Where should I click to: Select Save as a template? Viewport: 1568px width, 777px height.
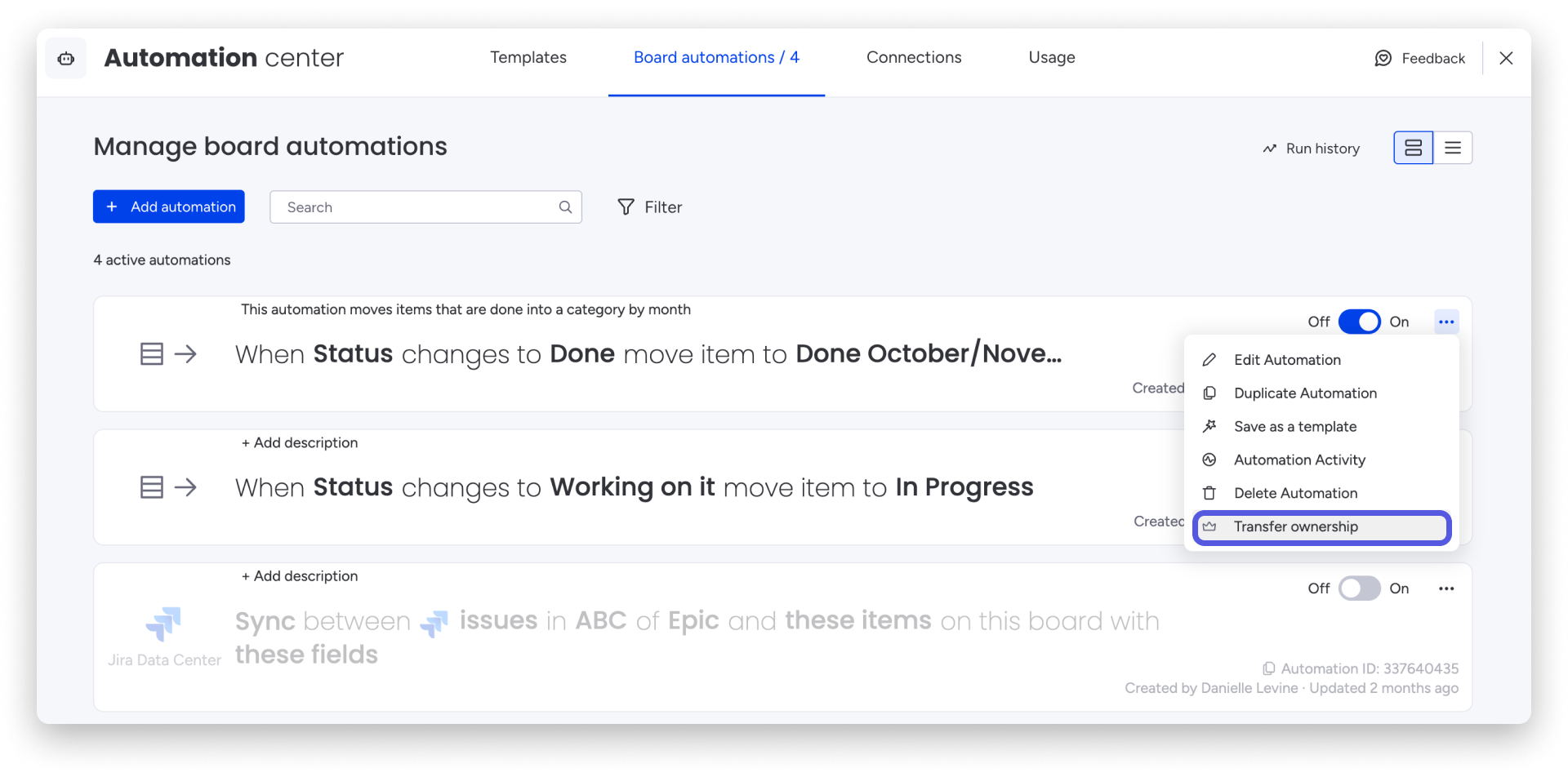coord(1321,427)
